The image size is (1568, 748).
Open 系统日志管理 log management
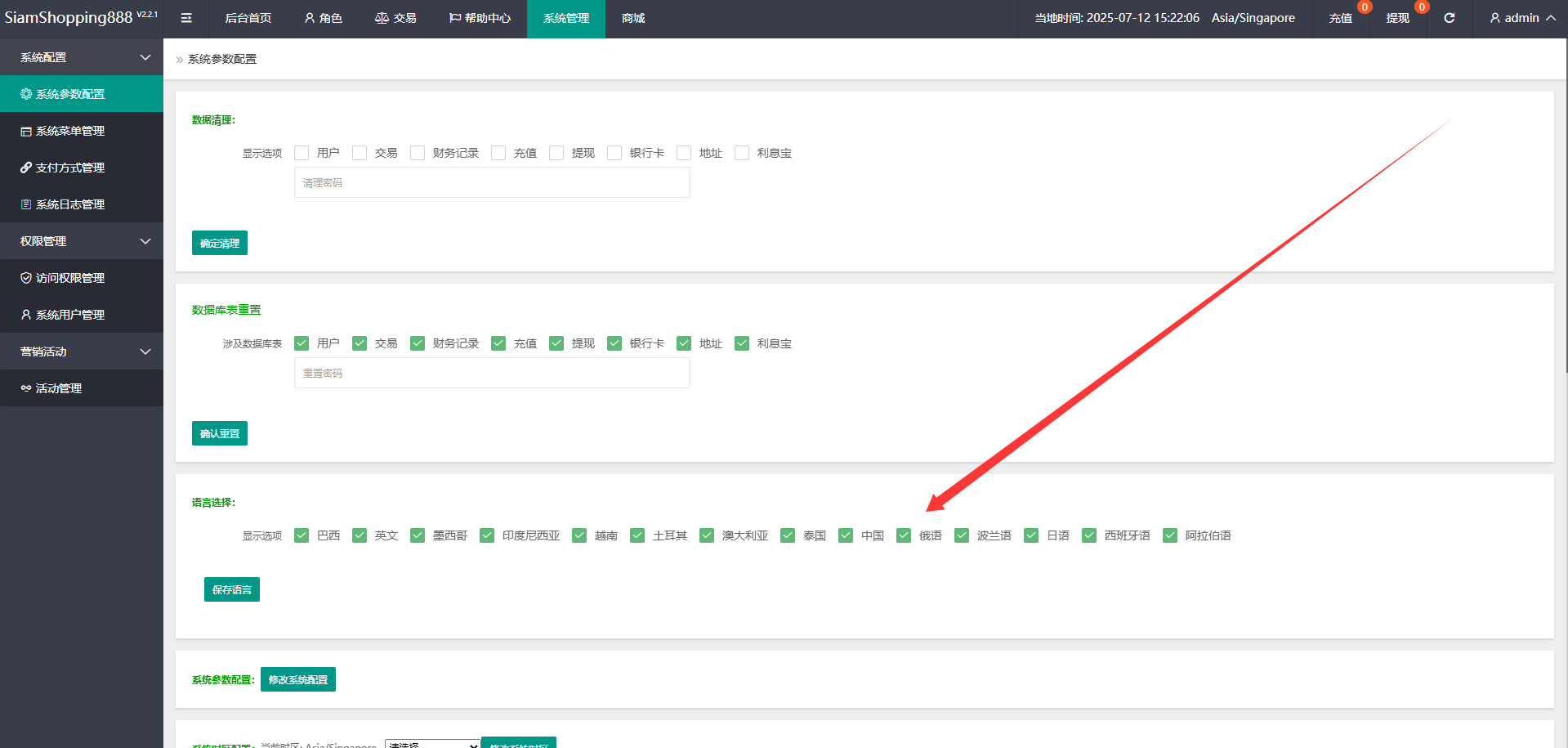[70, 204]
